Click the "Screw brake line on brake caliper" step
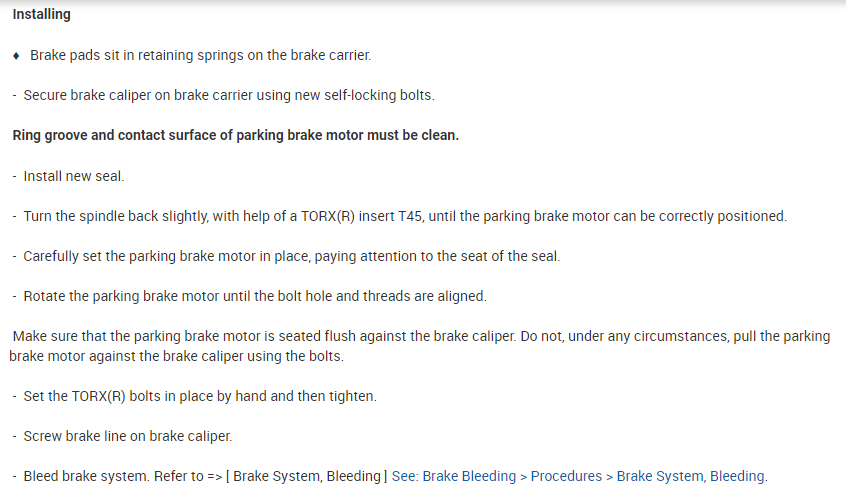 click(x=128, y=436)
